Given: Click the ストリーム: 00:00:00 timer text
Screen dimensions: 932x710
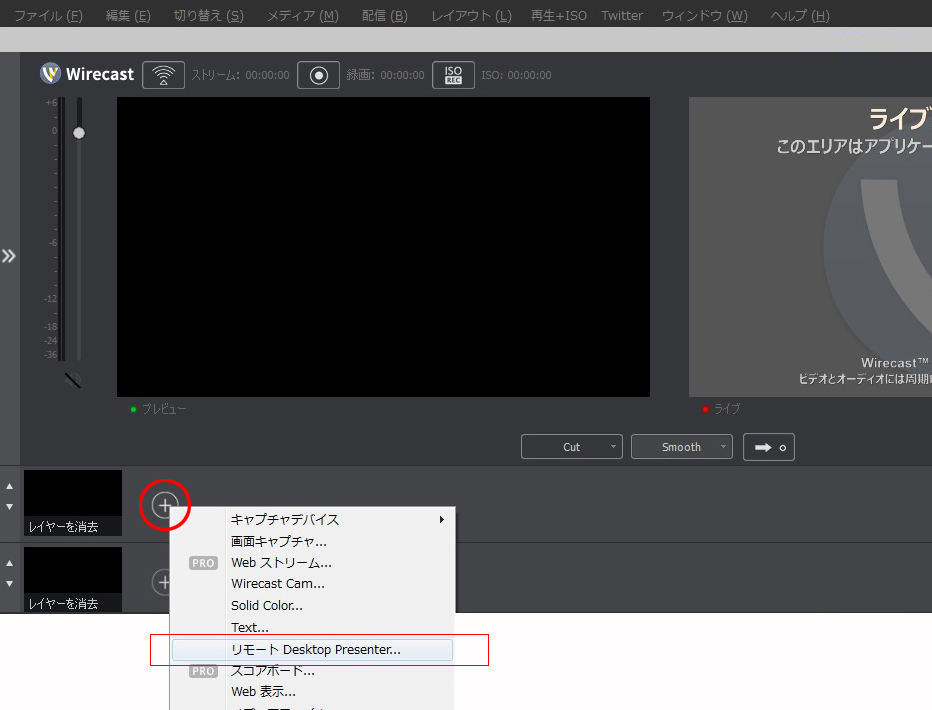Looking at the screenshot, I should 240,75.
